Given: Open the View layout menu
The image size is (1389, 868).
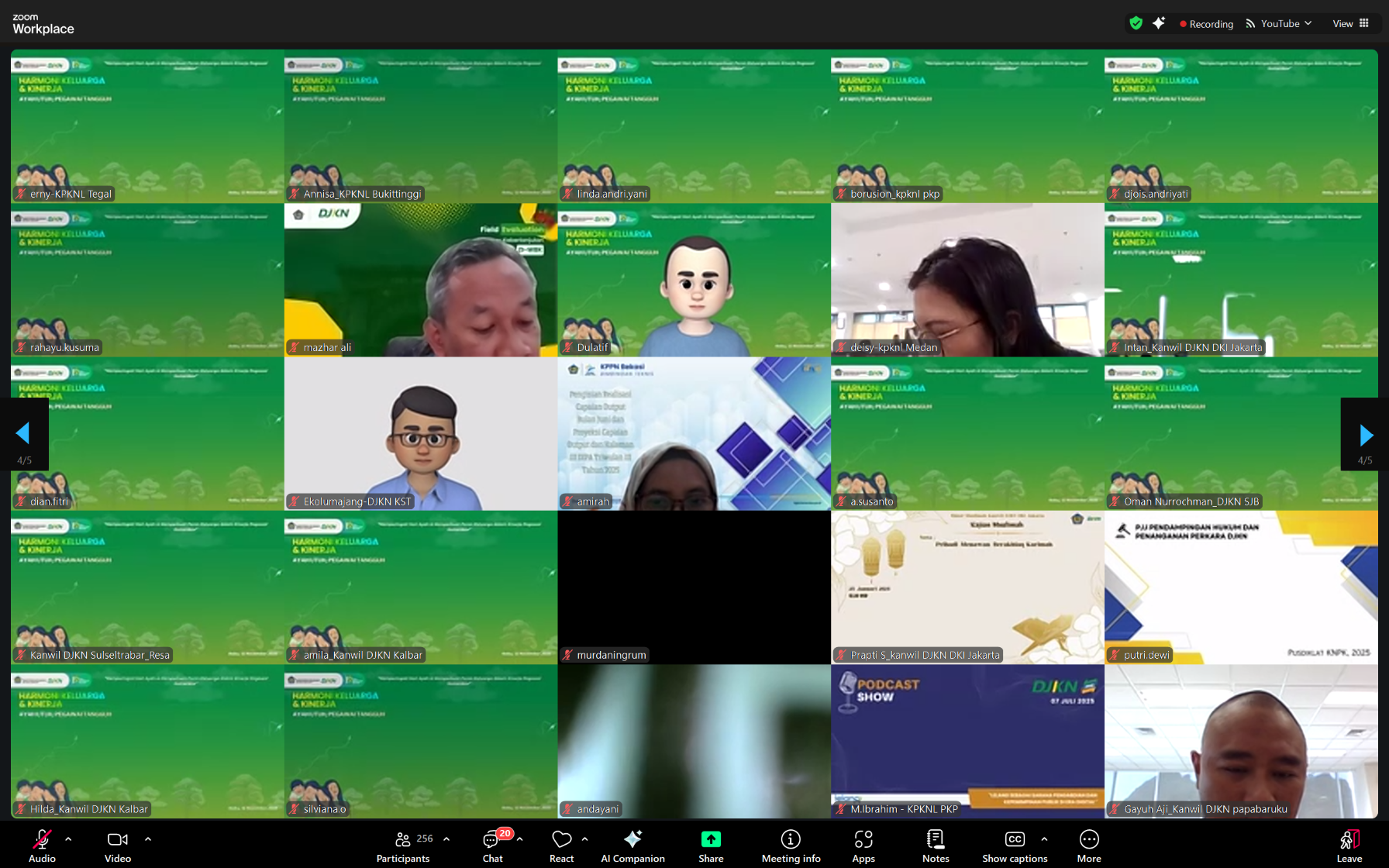Looking at the screenshot, I should click(x=1350, y=24).
